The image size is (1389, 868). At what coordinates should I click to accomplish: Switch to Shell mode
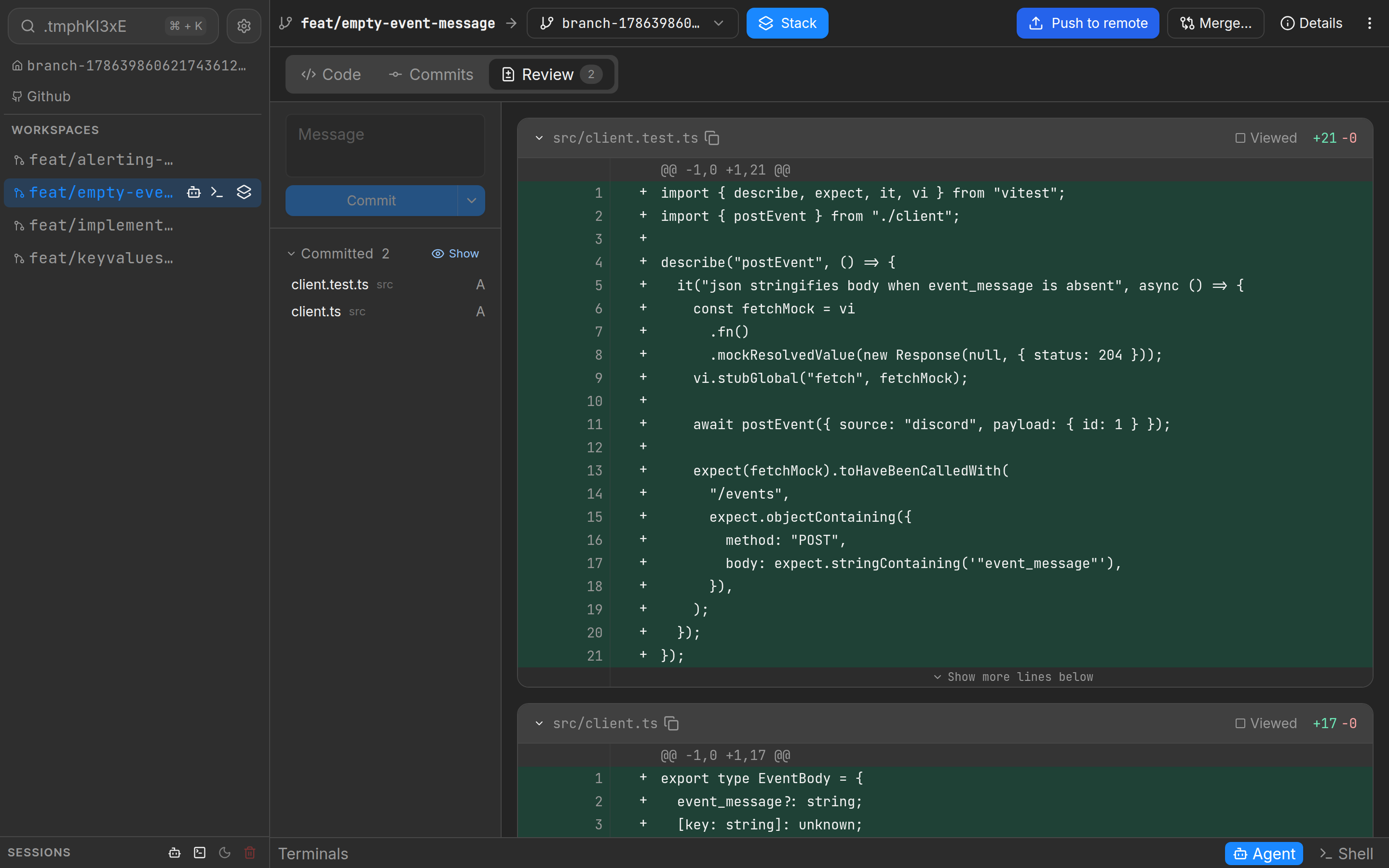[1346, 854]
